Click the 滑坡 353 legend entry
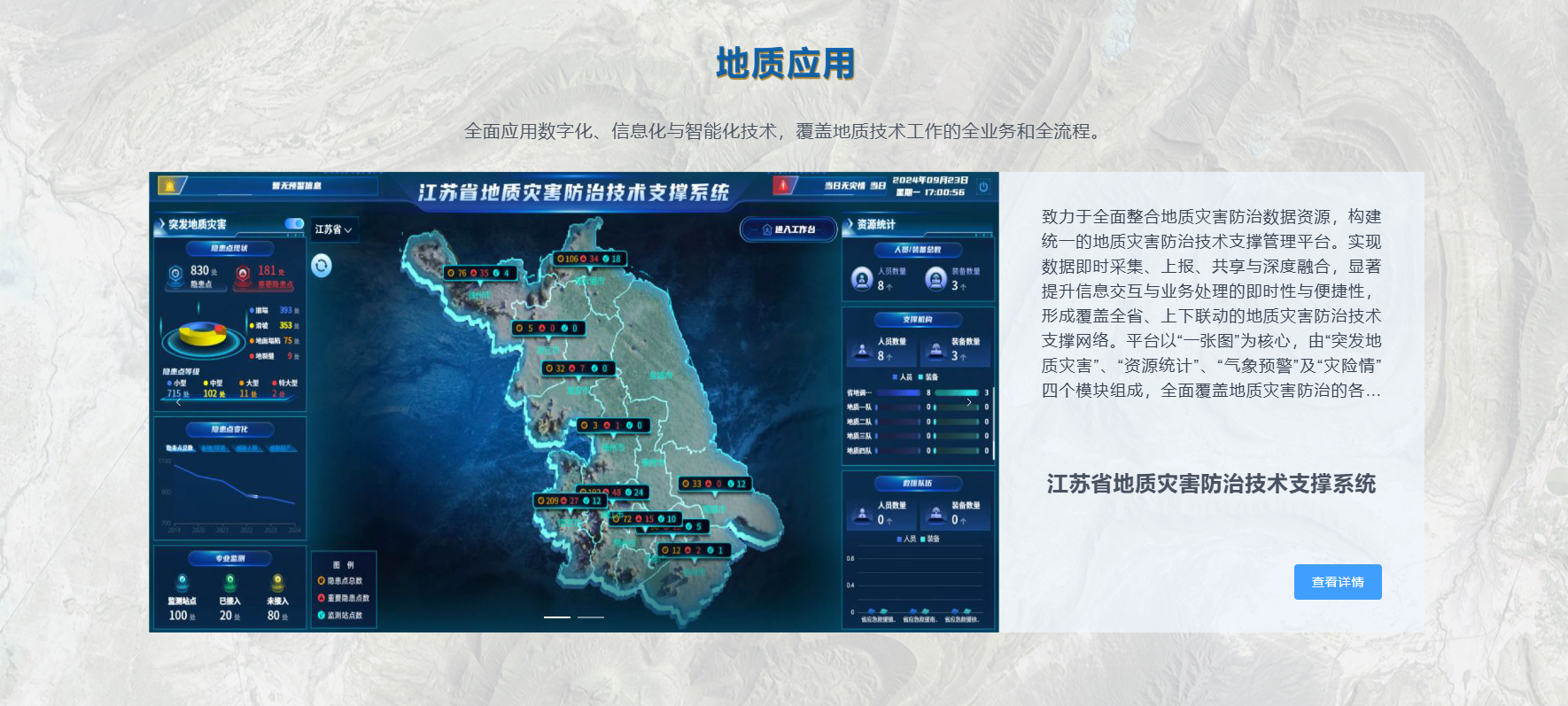 pos(275,326)
